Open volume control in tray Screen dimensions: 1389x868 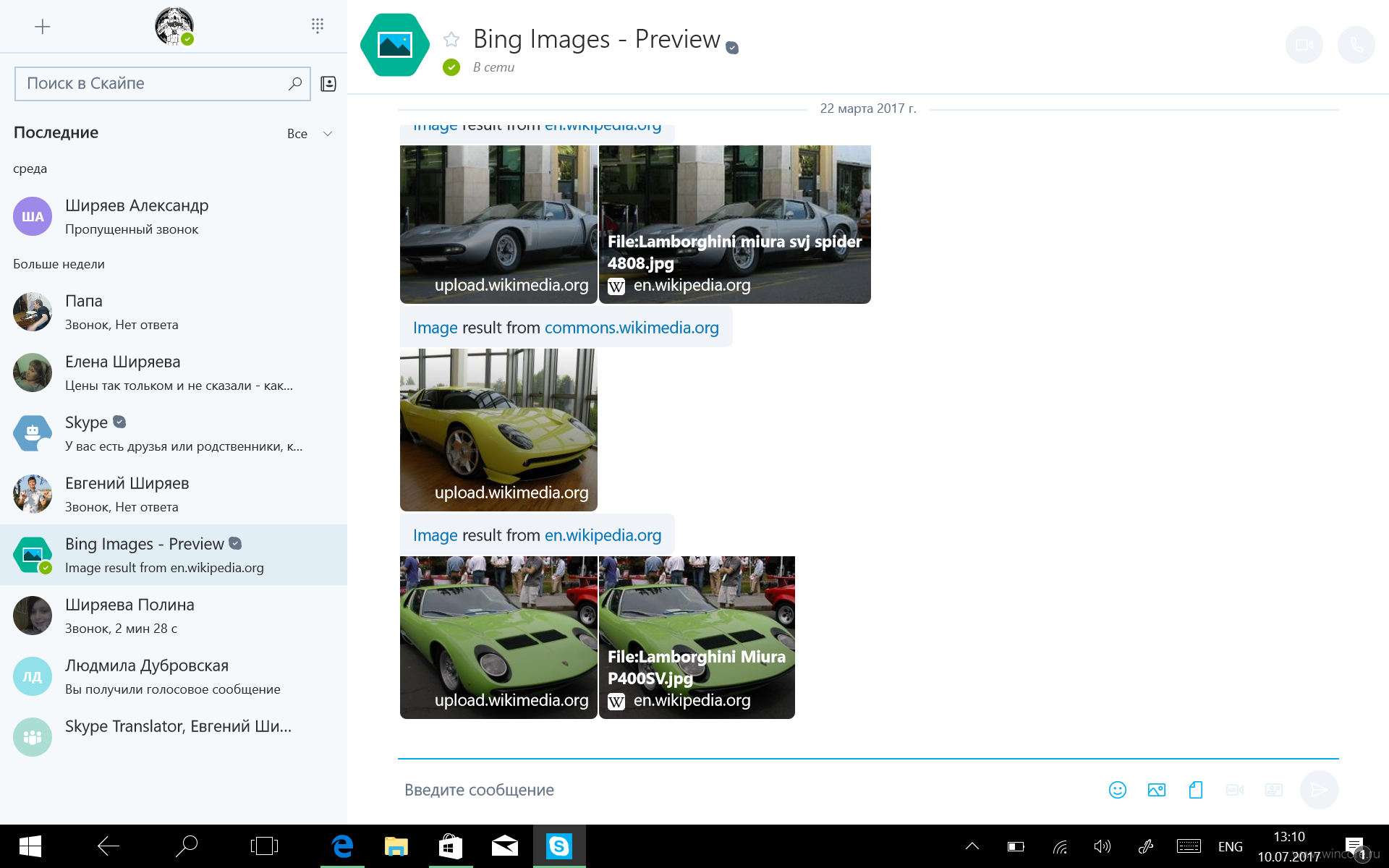point(1102,846)
